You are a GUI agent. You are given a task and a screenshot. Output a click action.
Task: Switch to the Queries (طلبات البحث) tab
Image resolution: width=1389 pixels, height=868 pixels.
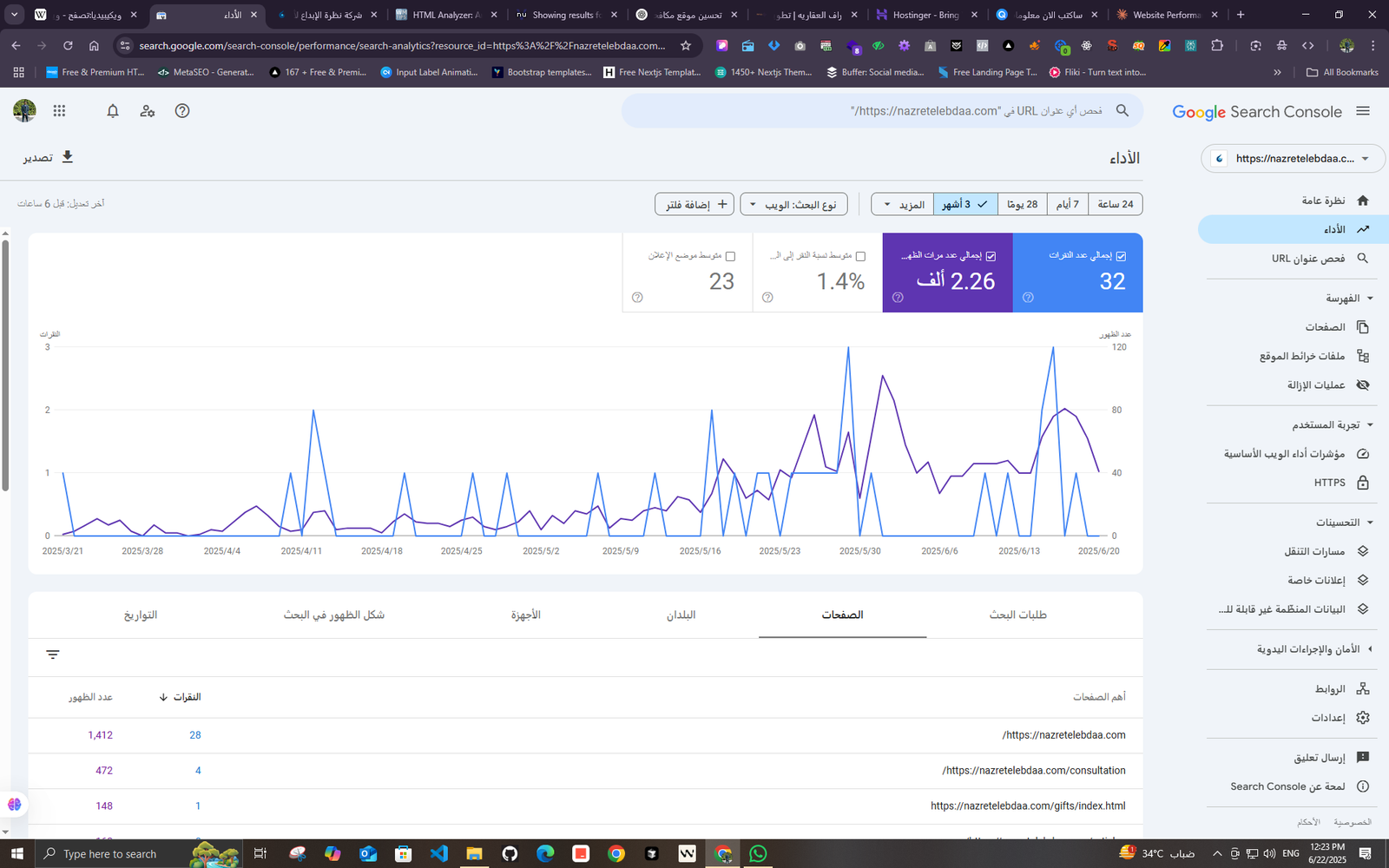(1017, 615)
